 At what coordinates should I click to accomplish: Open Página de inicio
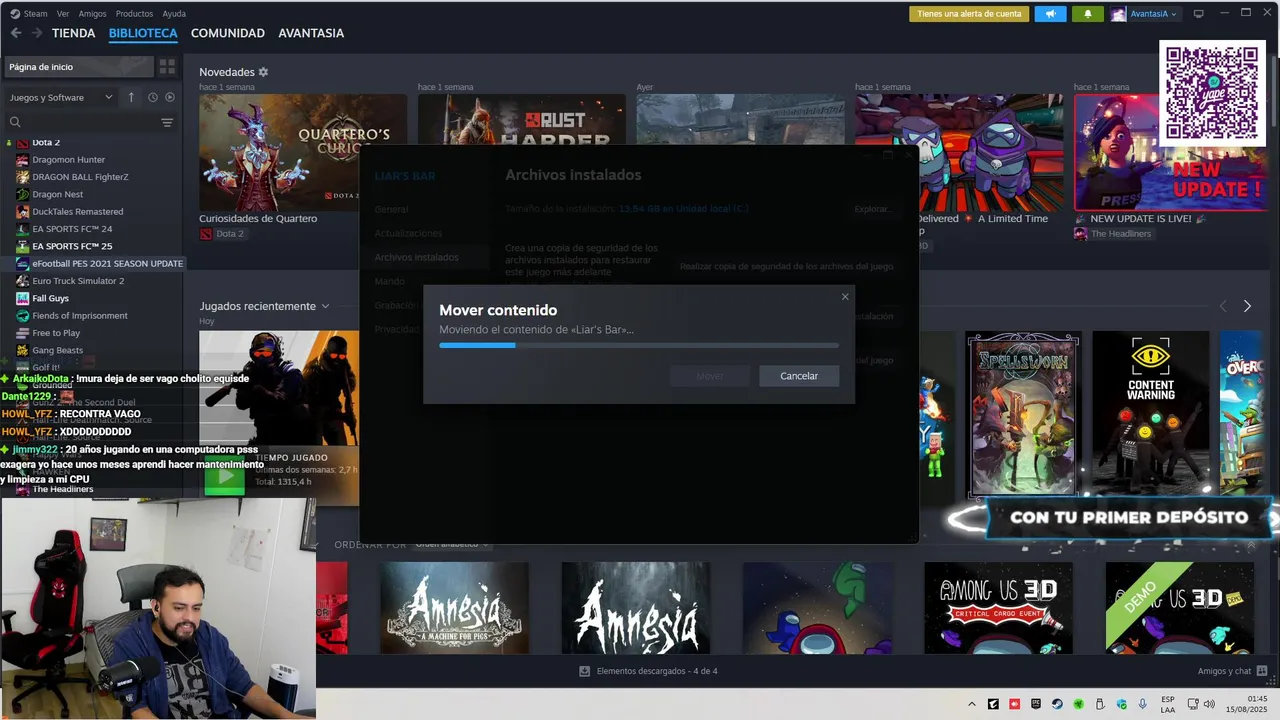coord(78,67)
